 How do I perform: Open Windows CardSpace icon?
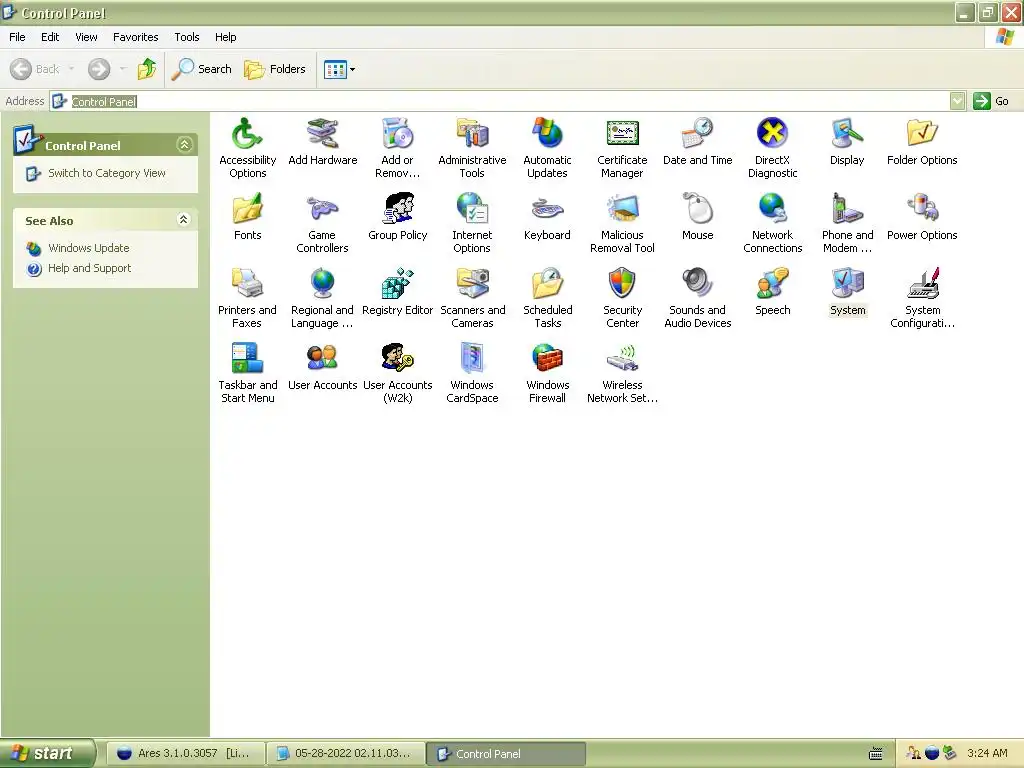pyautogui.click(x=472, y=373)
